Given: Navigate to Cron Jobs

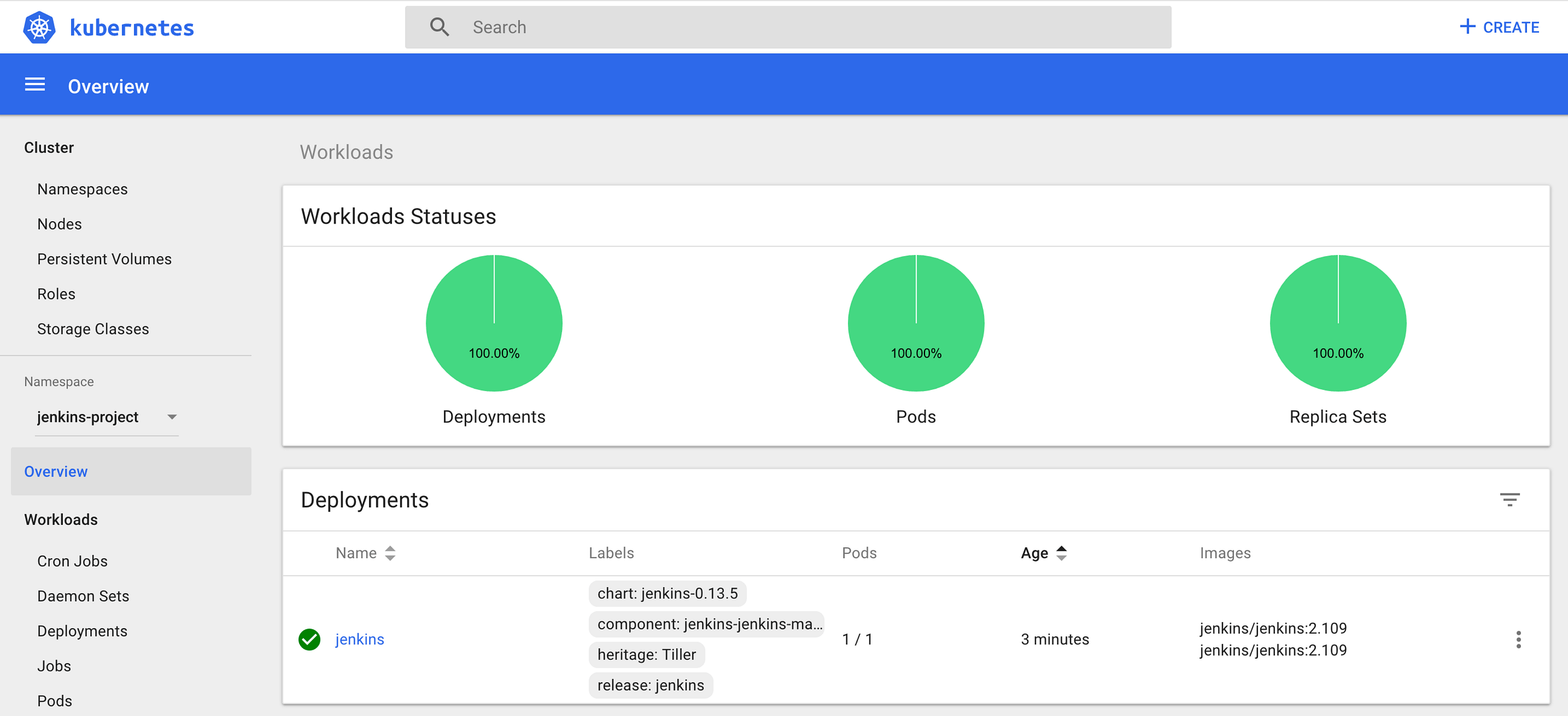Looking at the screenshot, I should coord(72,561).
